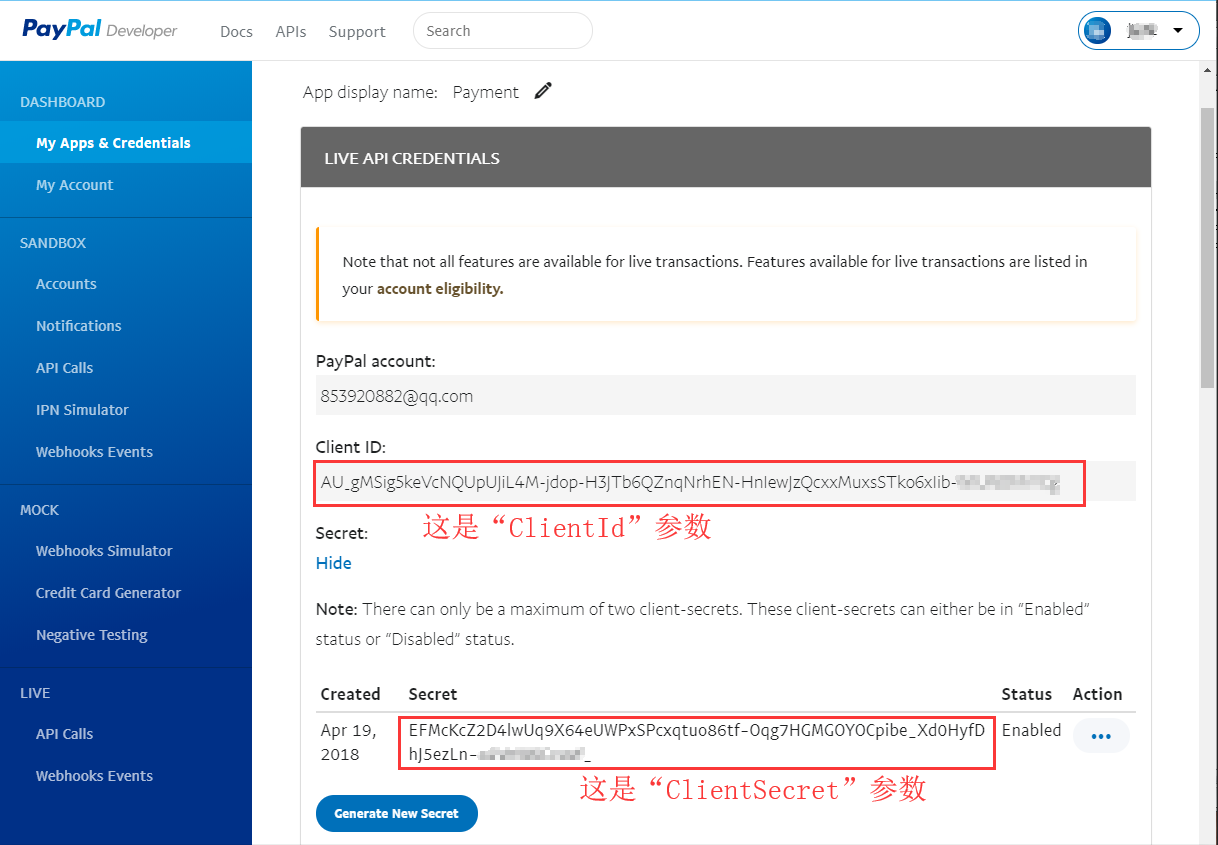Select My Apps & Credentials

coord(126,143)
